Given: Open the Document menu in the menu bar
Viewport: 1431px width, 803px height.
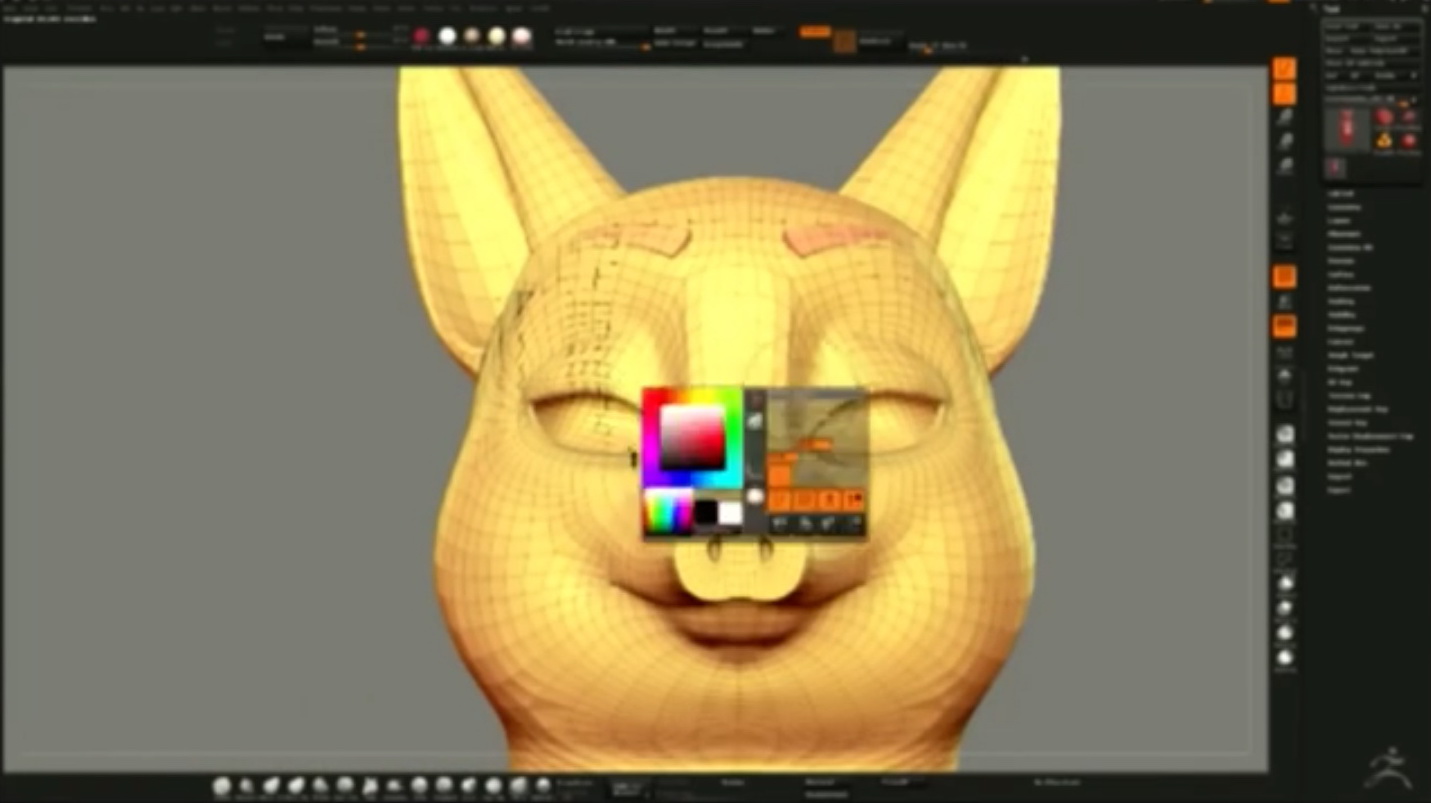Looking at the screenshot, I should (79, 8).
